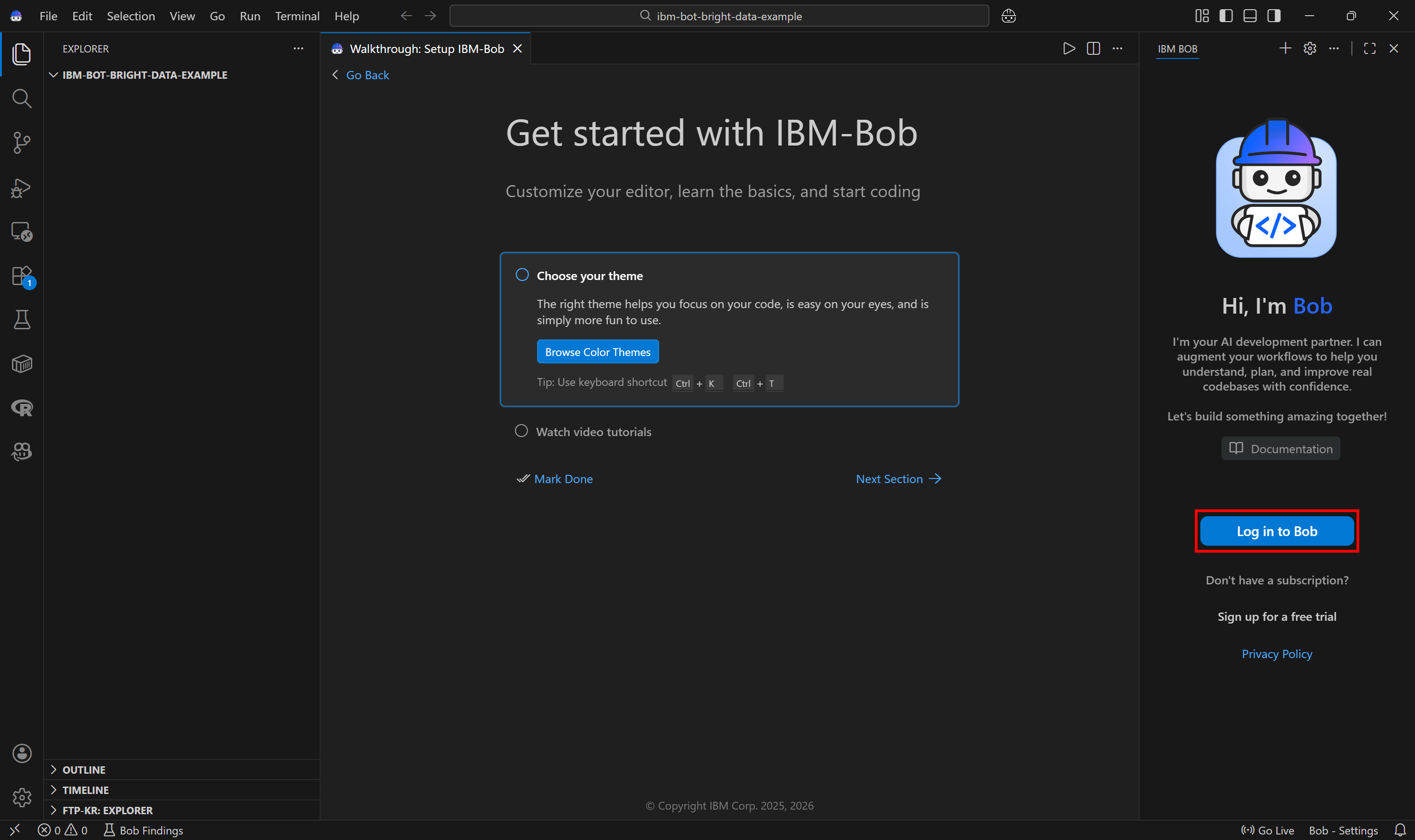
Task: Go to the Next Section link
Action: 898,479
